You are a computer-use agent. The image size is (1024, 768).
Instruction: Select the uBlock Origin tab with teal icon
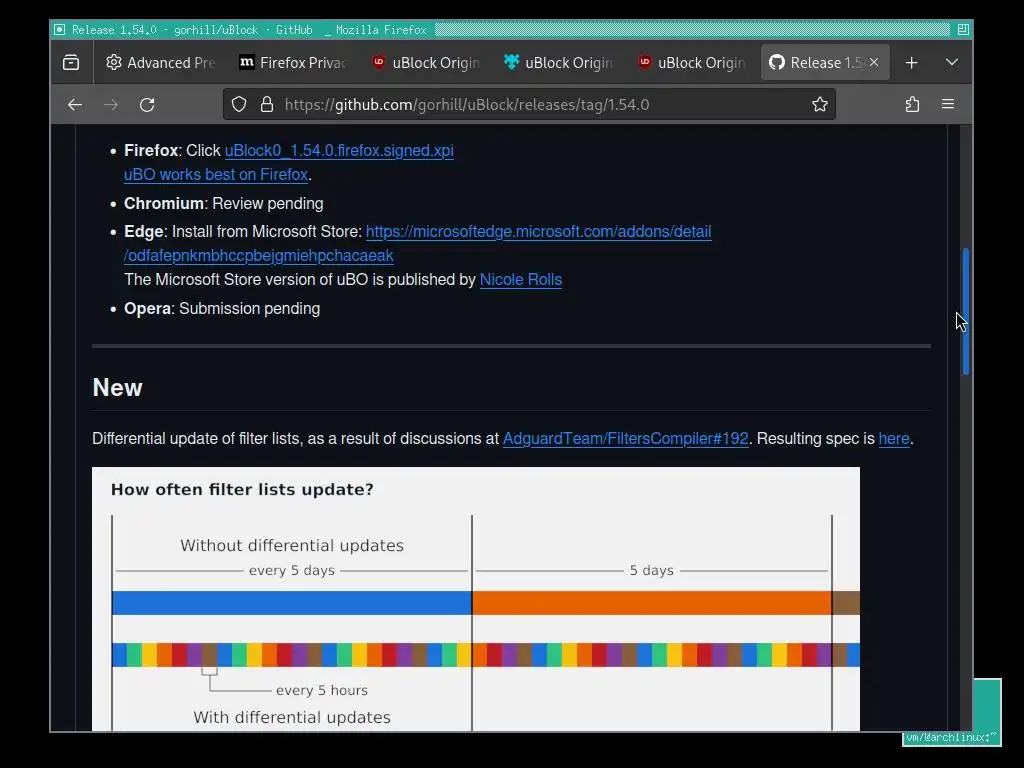click(559, 63)
